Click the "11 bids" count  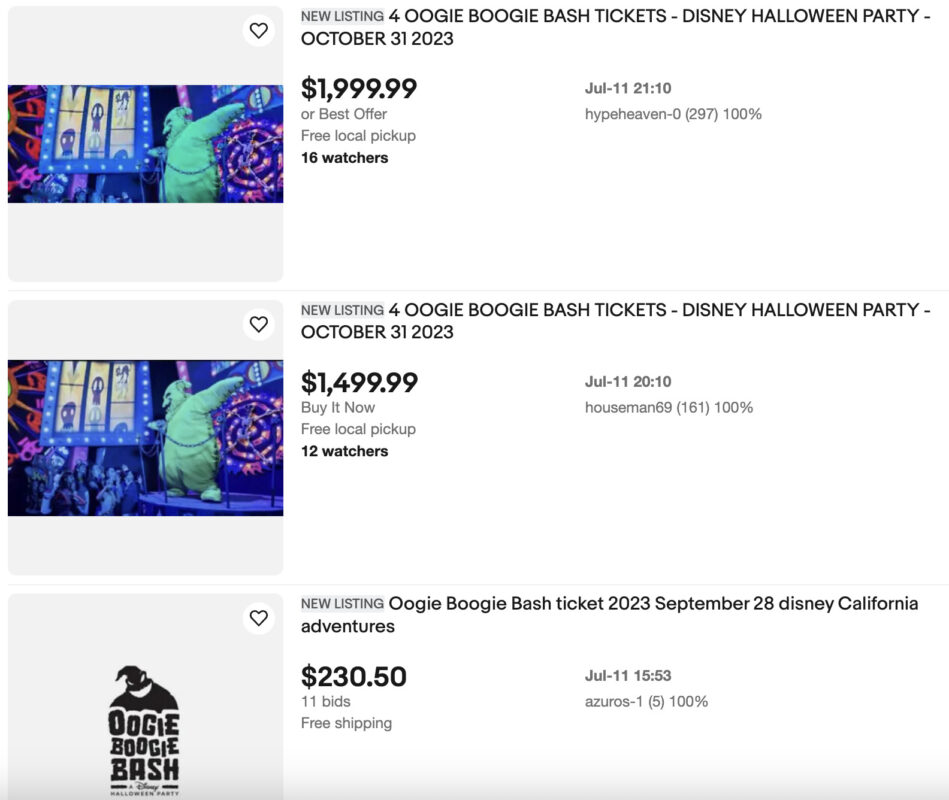click(x=326, y=702)
